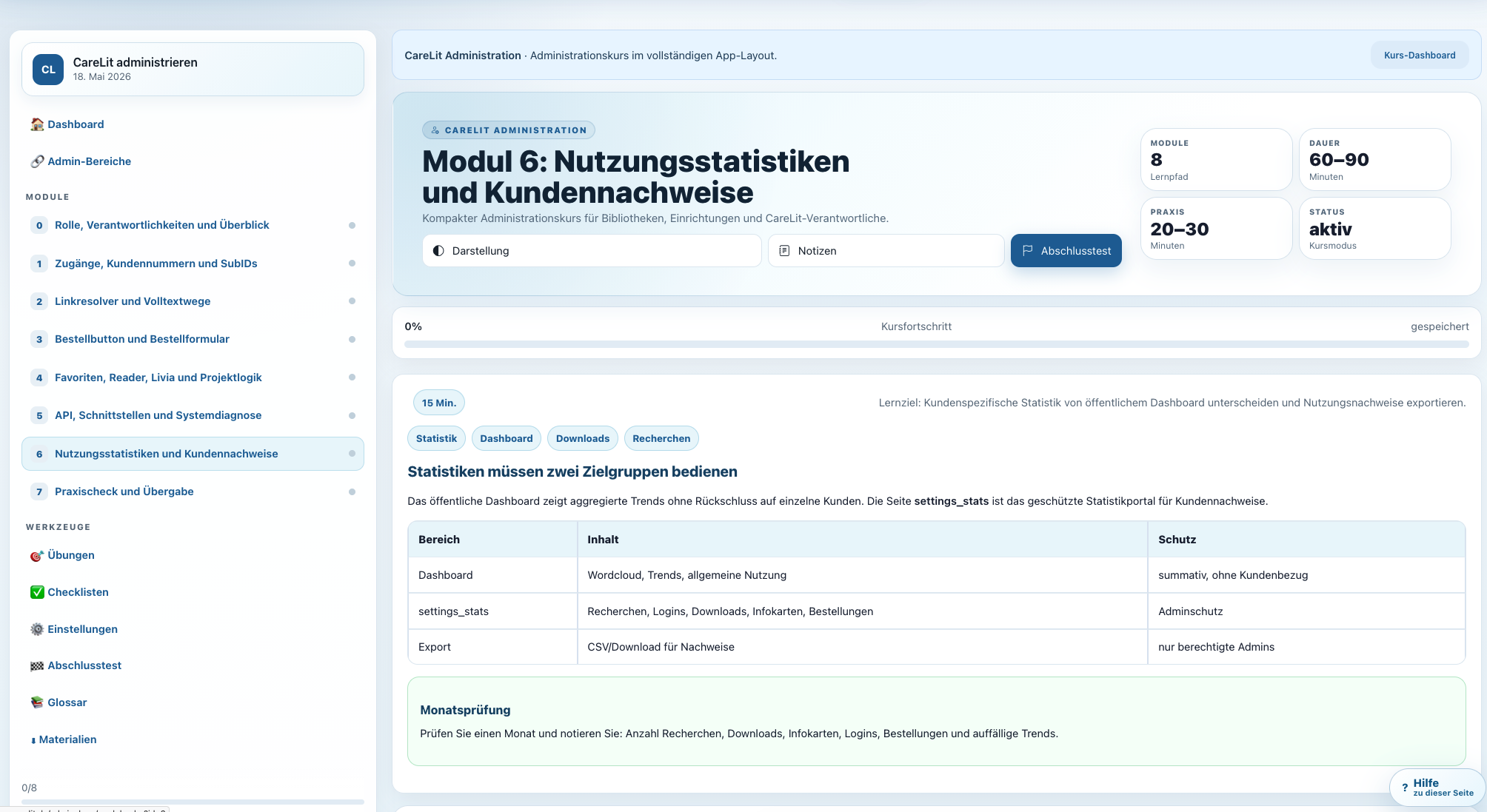The image size is (1487, 812).
Task: Click the module number 7 badge
Action: click(39, 491)
